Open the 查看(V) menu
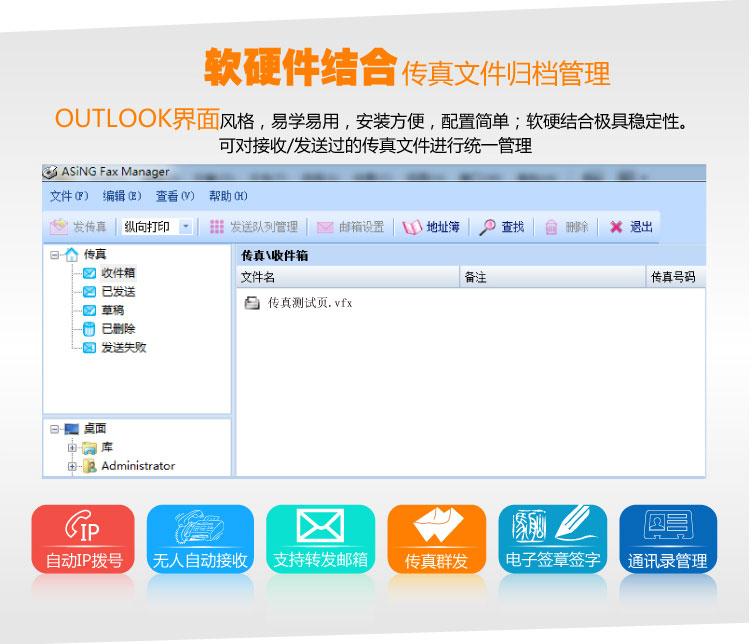750x644 pixels. (x=174, y=196)
